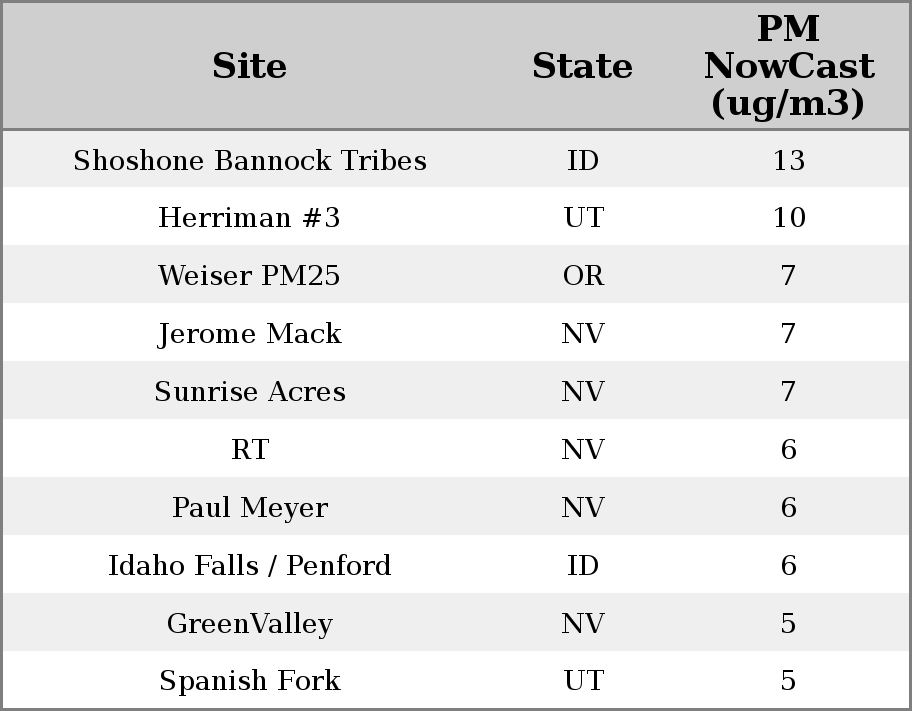Image resolution: width=912 pixels, height=711 pixels.
Task: Select the Herriman #3 site name
Action: (250, 218)
